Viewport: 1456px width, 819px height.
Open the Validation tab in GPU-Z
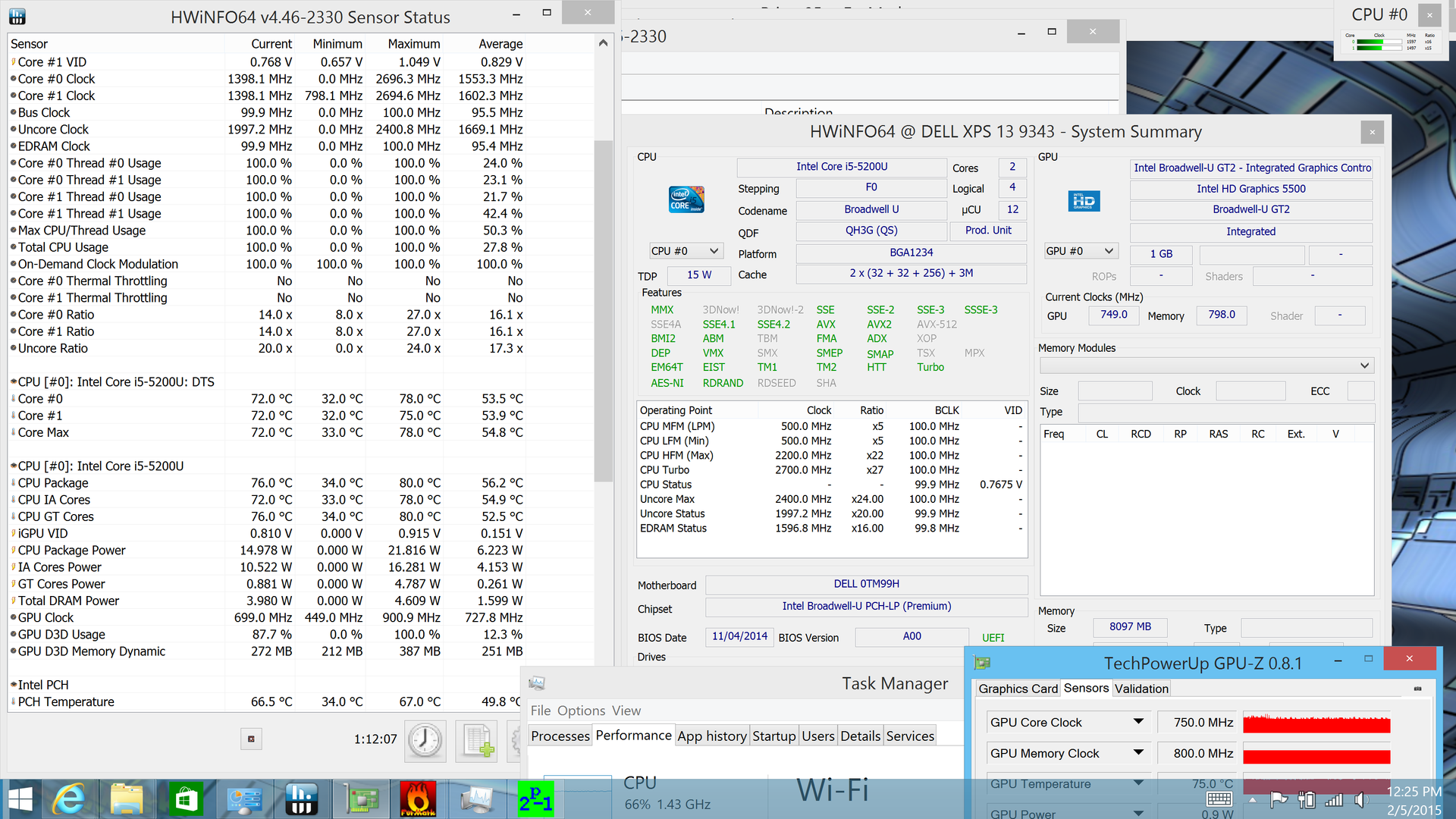point(1141,689)
